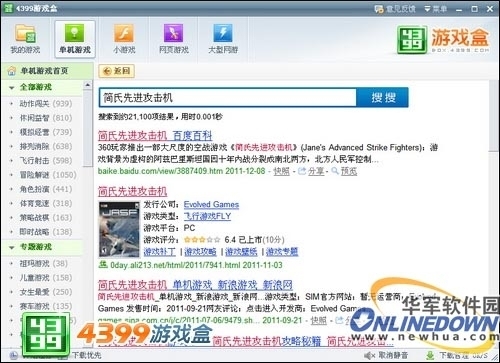Switch to the 单机游戏 tab
Viewport: 500px width, 363px height.
pos(75,39)
